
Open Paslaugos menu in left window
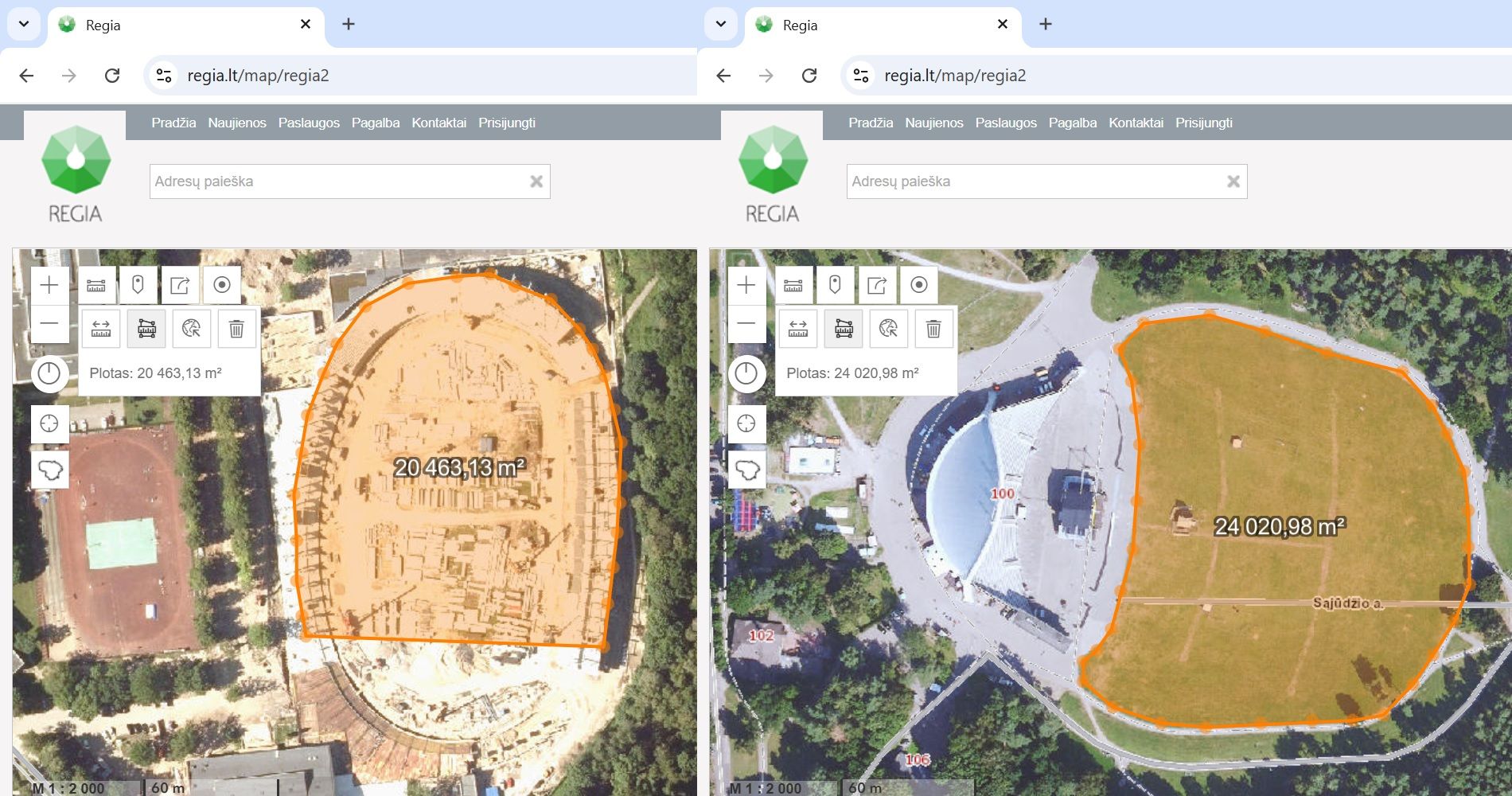point(309,123)
